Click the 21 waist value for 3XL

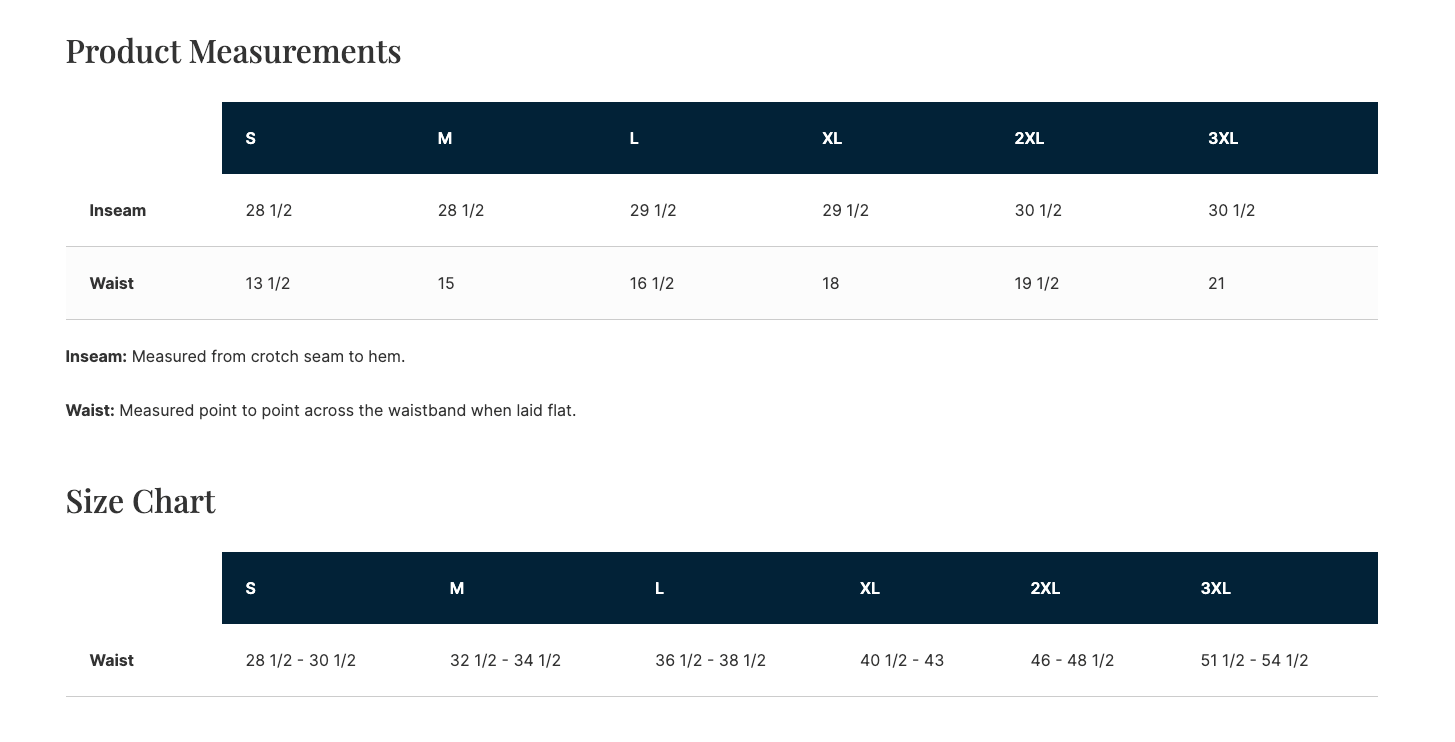1217,283
